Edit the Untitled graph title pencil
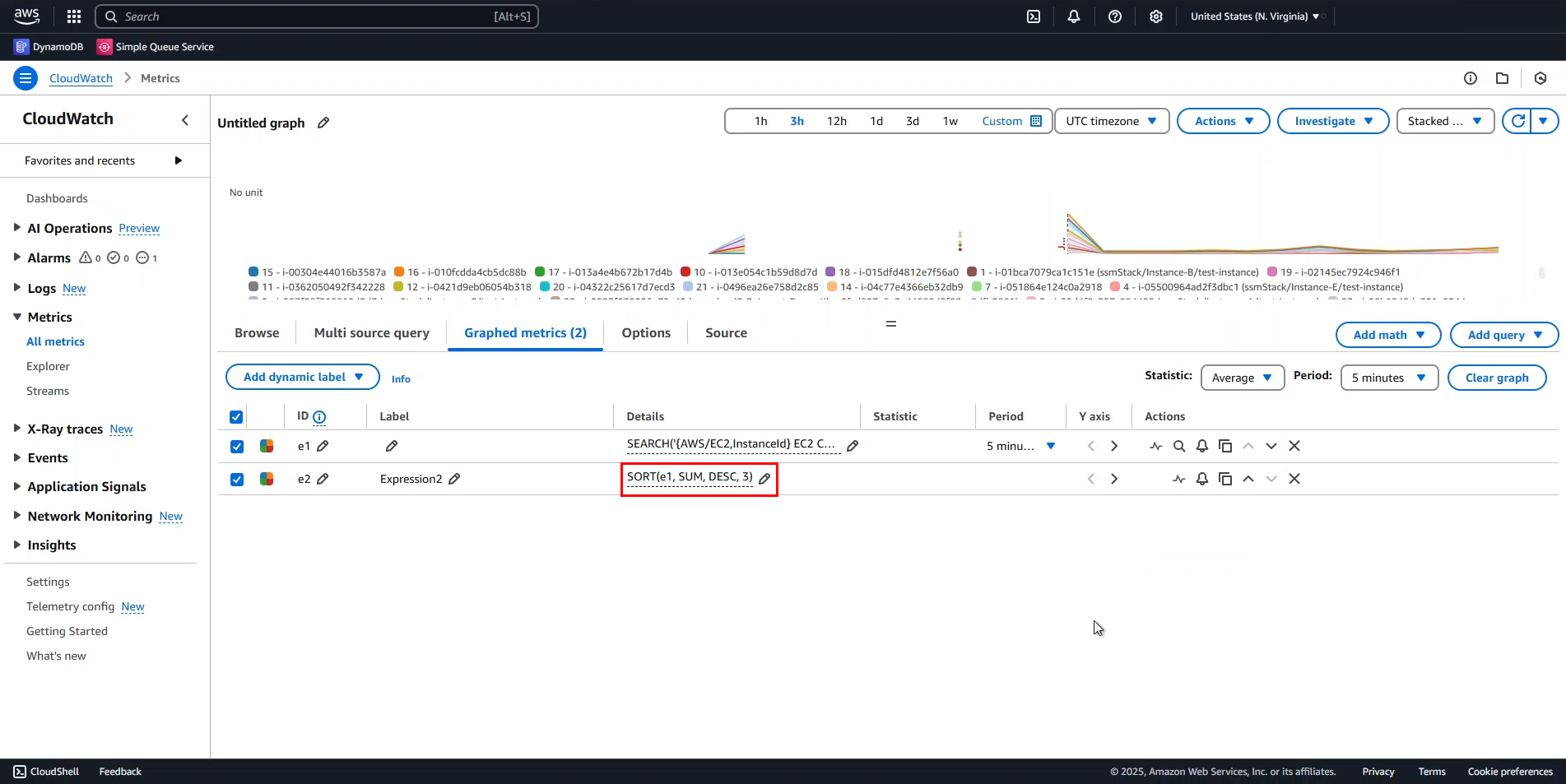 [323, 123]
